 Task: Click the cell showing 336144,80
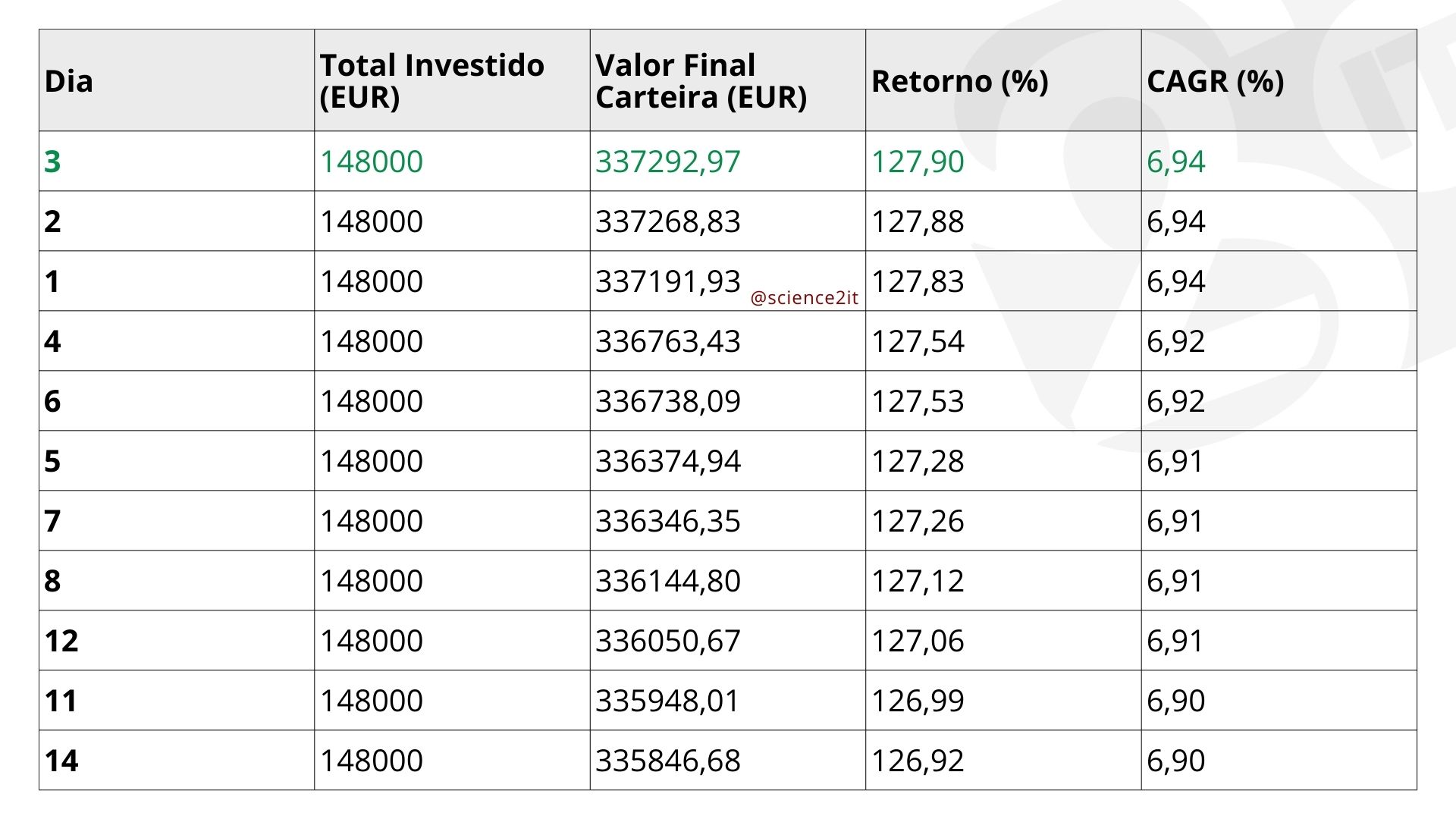(667, 581)
